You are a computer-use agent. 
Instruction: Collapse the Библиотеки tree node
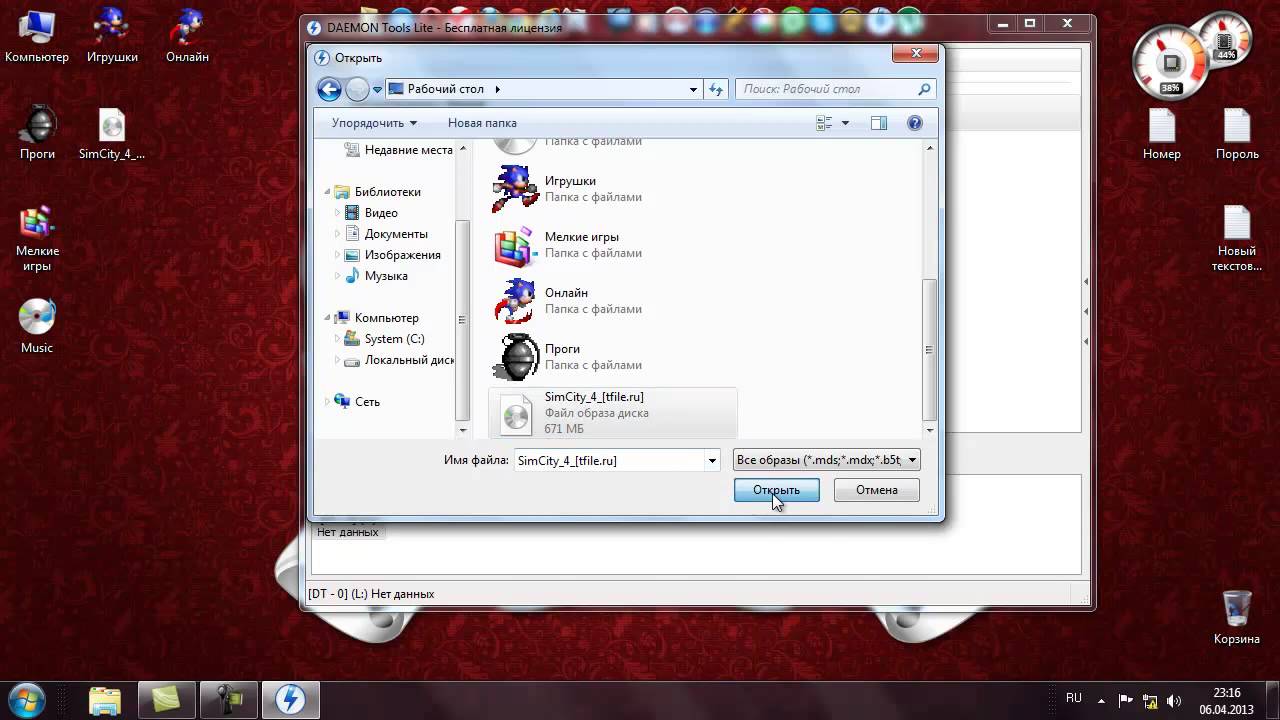[x=327, y=192]
